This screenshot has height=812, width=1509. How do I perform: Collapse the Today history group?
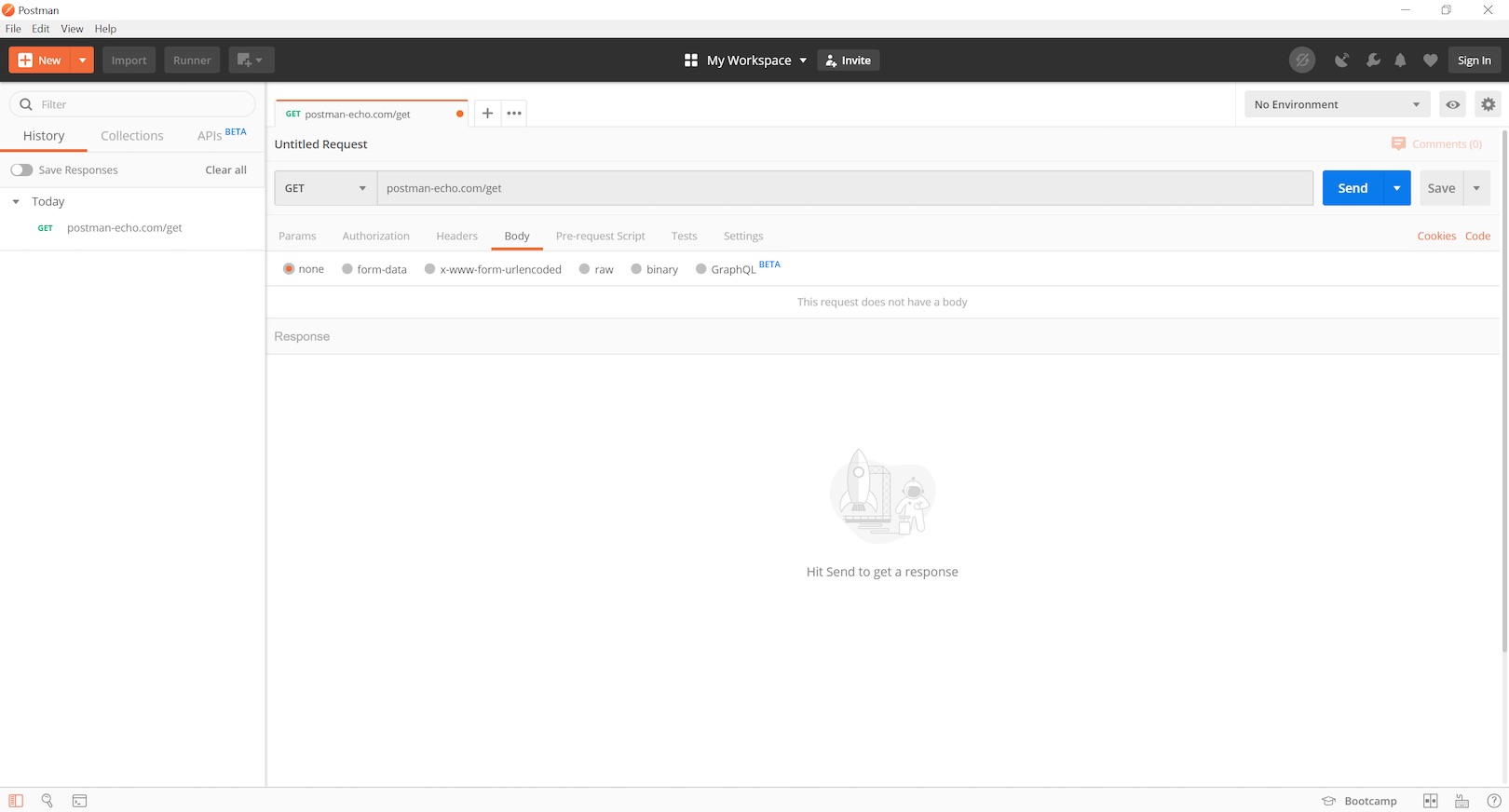click(x=16, y=202)
